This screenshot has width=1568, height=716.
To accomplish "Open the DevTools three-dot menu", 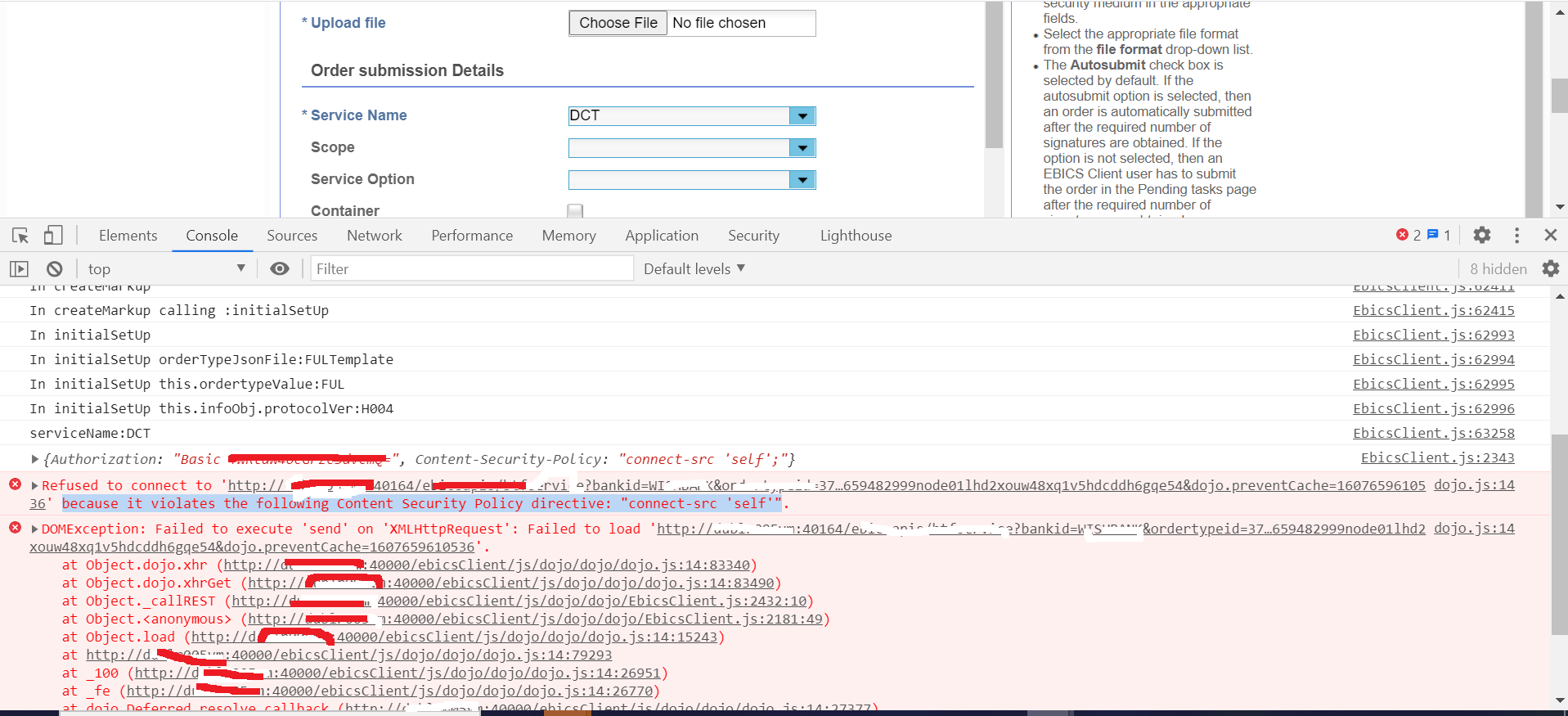I will click(1517, 236).
